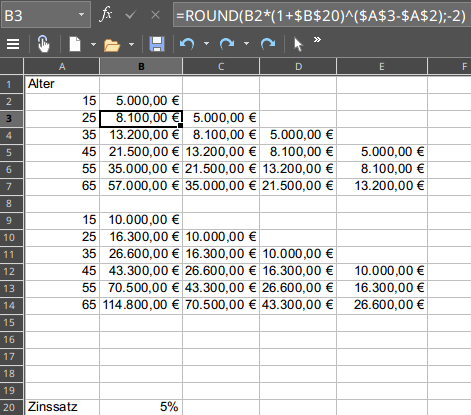Image resolution: width=471 pixels, height=415 pixels.
Task: Select column B header
Action: pyautogui.click(x=141, y=67)
